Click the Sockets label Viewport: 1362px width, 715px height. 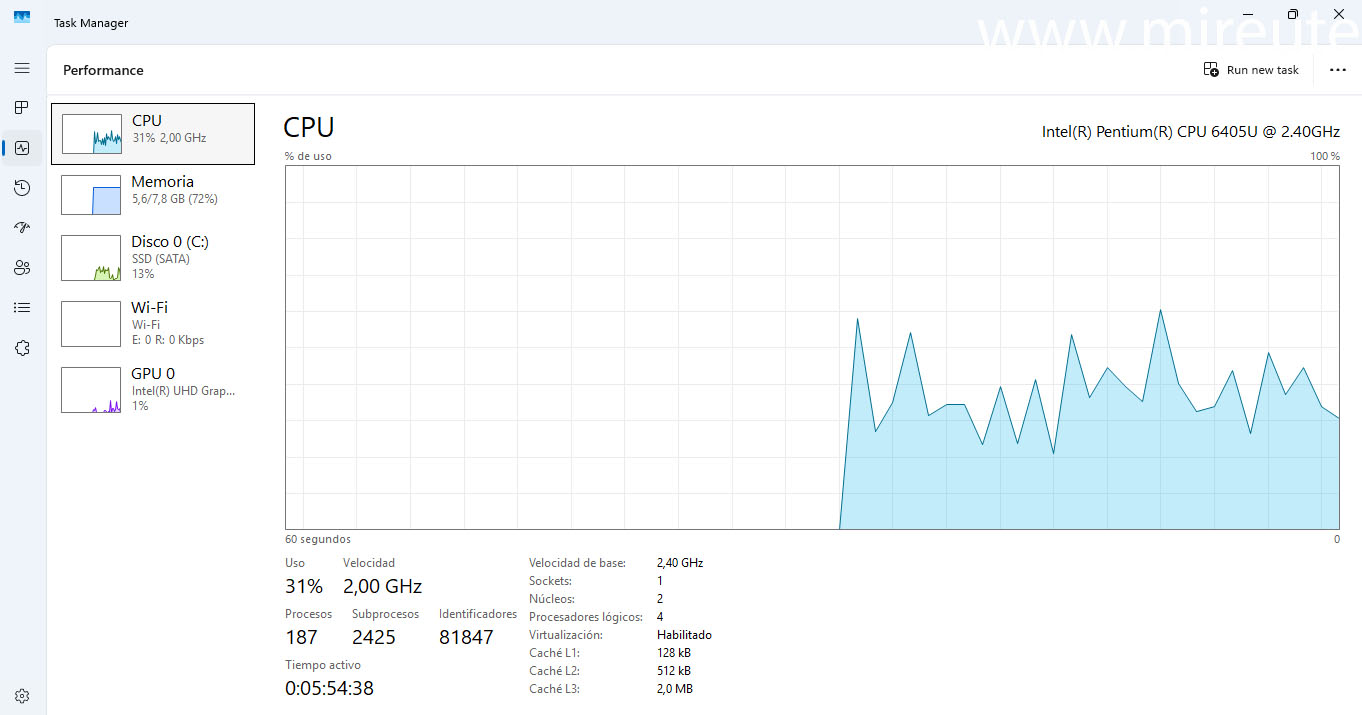click(x=550, y=581)
